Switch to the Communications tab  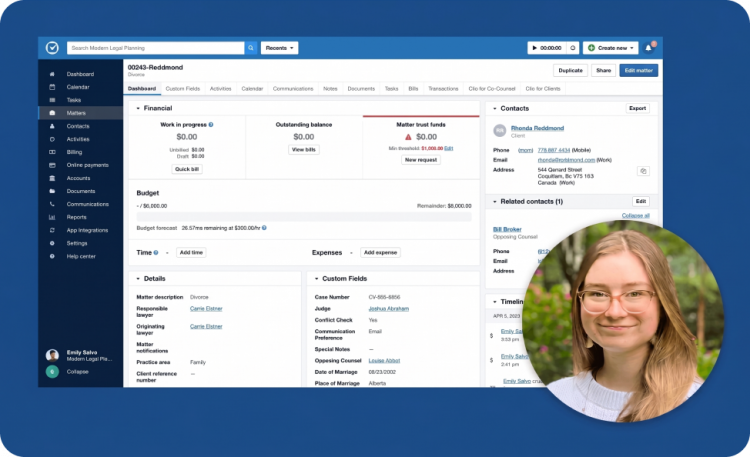[293, 89]
